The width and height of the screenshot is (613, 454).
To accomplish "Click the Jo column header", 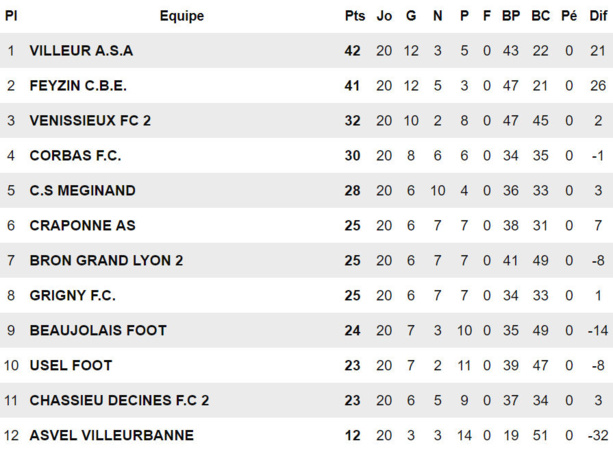I will pyautogui.click(x=385, y=16).
